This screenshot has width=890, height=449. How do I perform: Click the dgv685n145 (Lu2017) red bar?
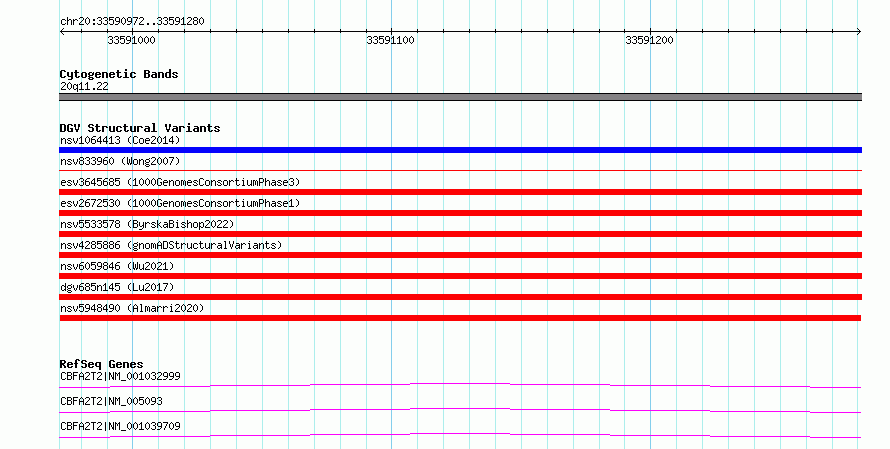(460, 297)
